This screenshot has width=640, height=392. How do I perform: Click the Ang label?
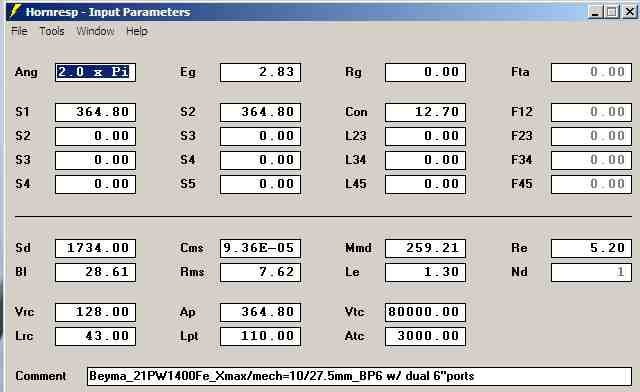click(x=26, y=72)
